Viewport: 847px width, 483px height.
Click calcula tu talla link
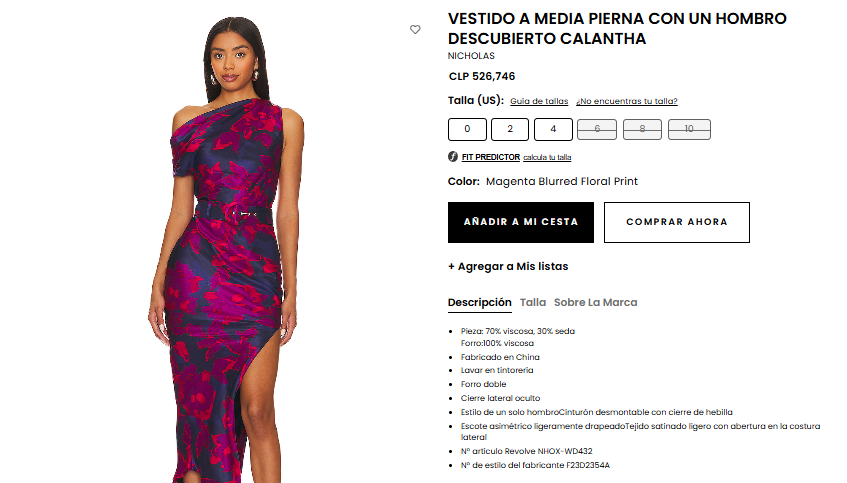(x=547, y=157)
